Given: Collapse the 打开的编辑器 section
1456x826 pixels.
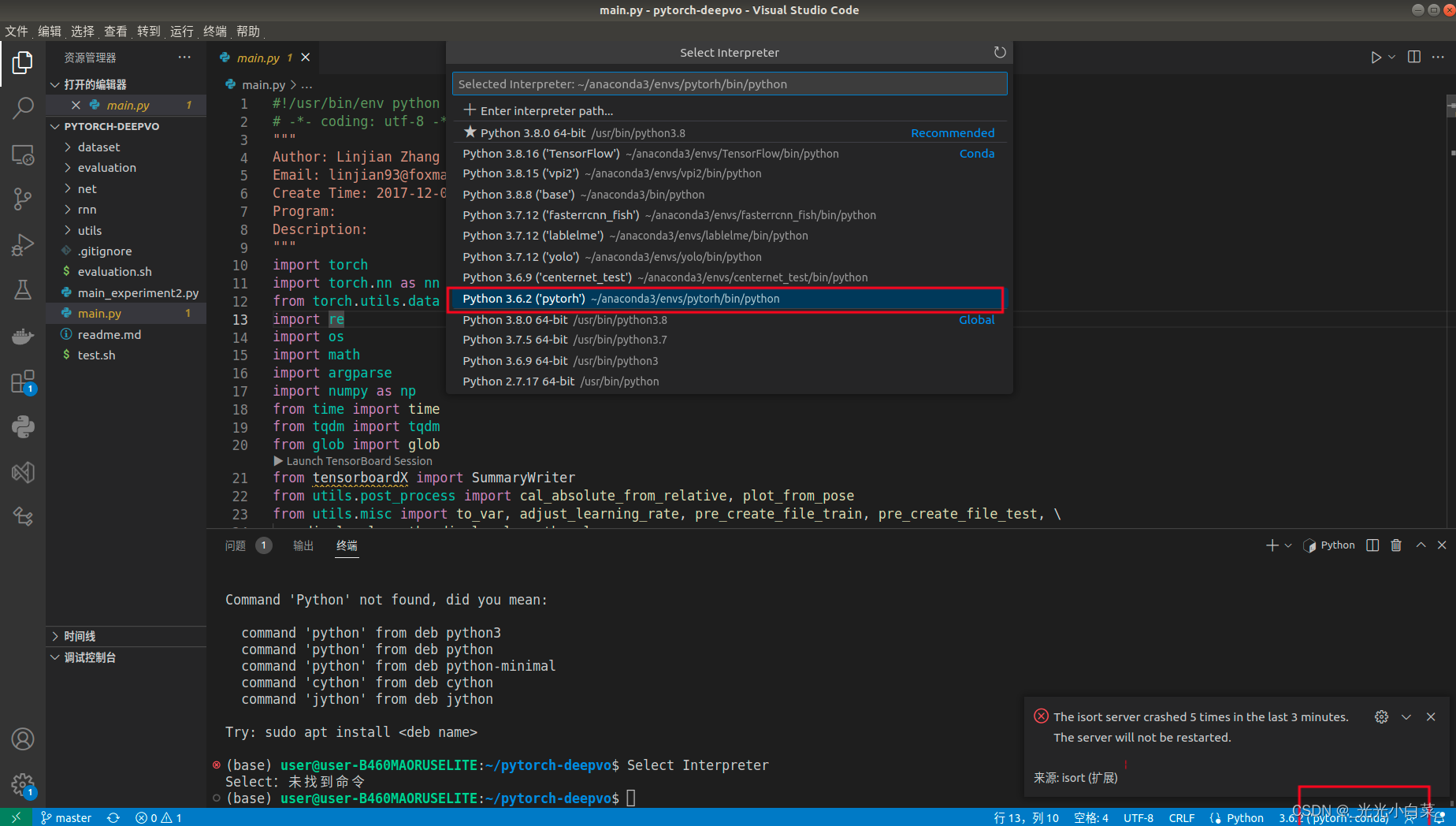Looking at the screenshot, I should [55, 84].
